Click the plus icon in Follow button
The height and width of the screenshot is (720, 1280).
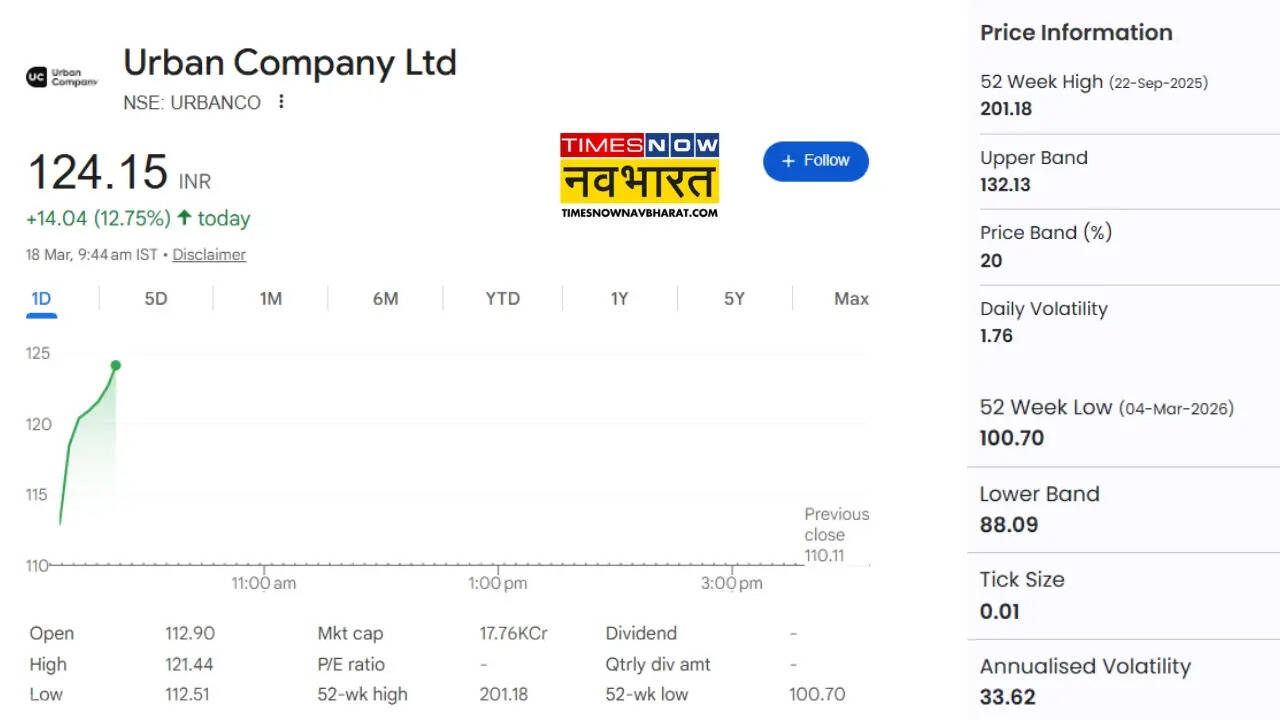pyautogui.click(x=789, y=161)
